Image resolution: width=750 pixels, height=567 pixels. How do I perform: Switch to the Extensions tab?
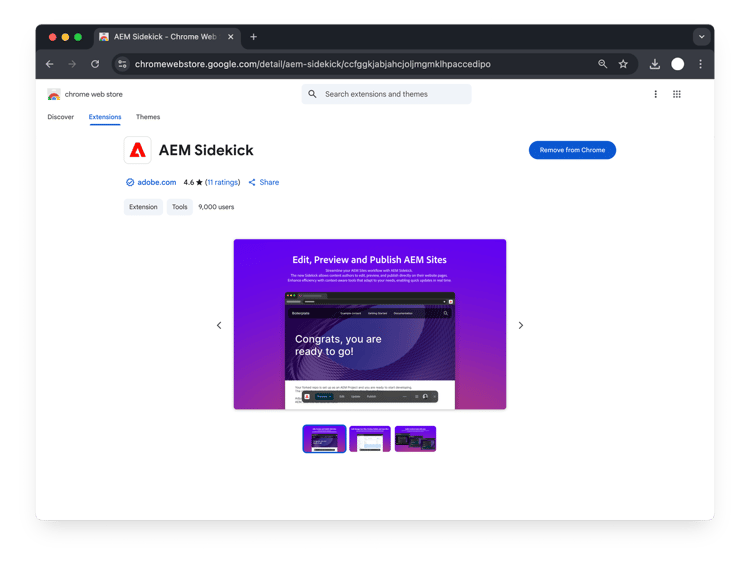click(105, 117)
